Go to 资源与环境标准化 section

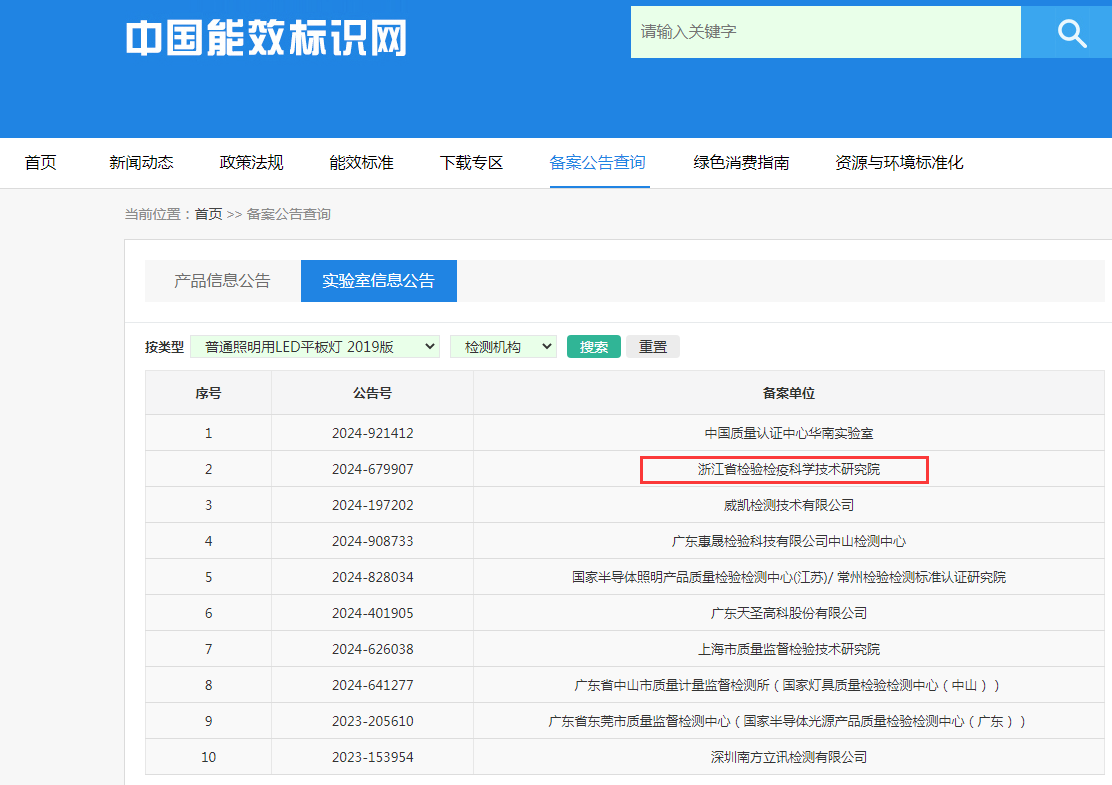coord(899,163)
